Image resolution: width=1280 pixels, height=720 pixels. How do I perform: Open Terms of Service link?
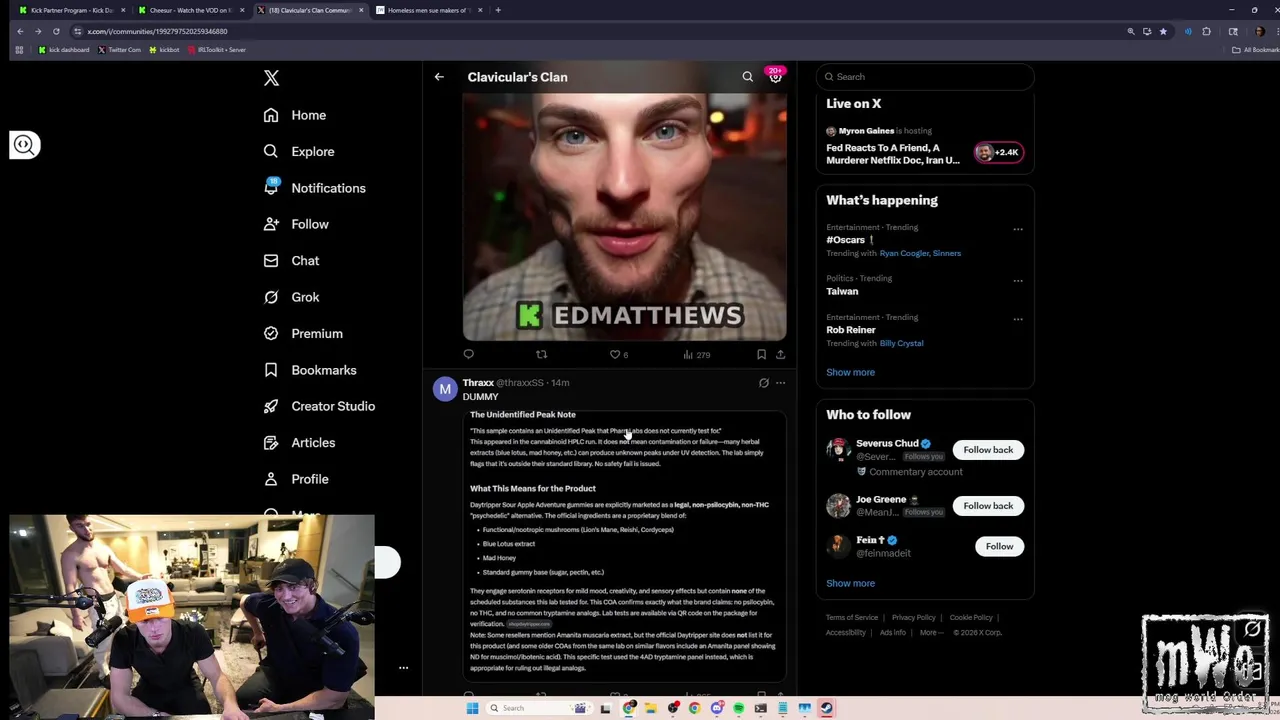852,618
